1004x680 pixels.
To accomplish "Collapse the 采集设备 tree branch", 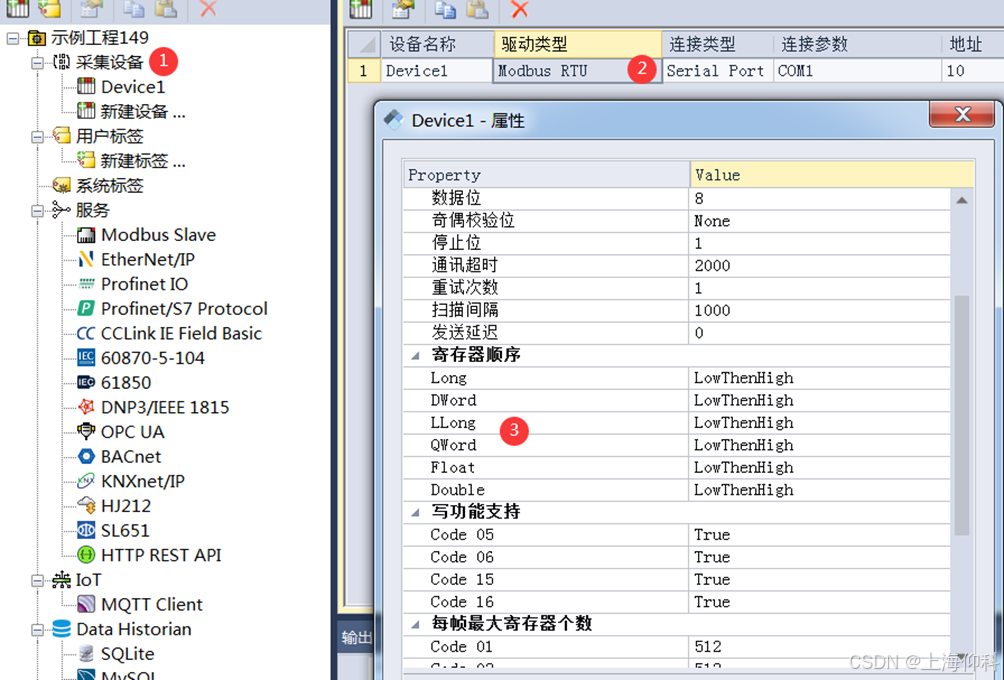I will [x=37, y=63].
